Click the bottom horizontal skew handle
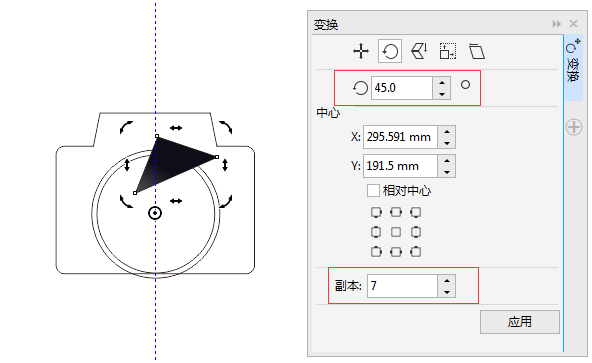The width and height of the screenshot is (592, 363). point(176,201)
